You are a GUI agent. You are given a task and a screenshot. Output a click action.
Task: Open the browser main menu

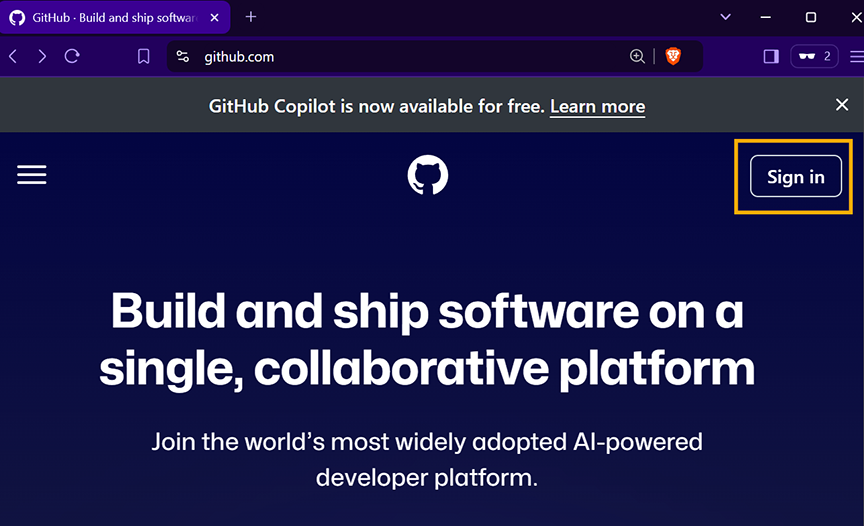(857, 56)
